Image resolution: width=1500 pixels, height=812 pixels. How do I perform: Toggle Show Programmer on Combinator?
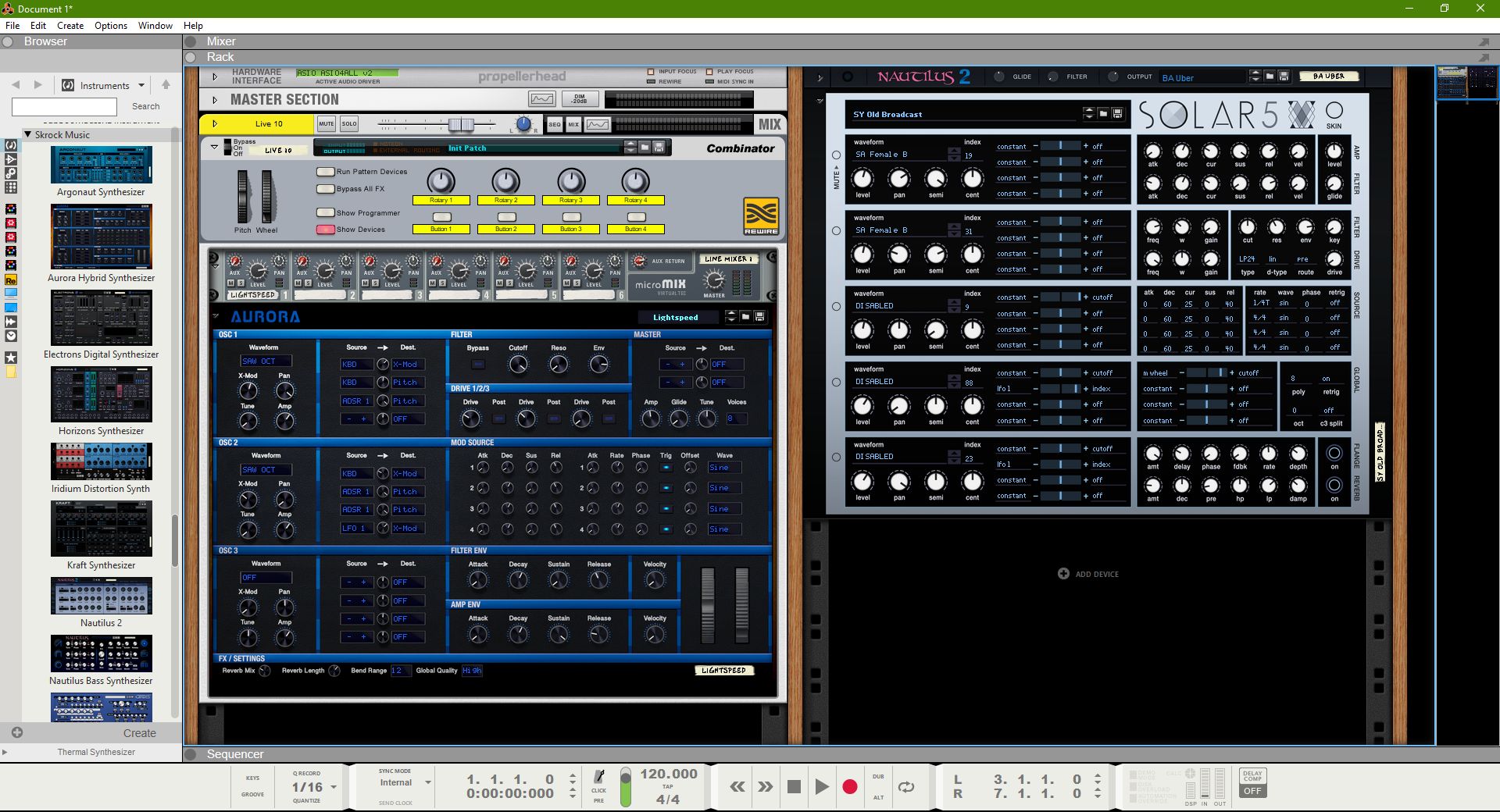[x=325, y=212]
